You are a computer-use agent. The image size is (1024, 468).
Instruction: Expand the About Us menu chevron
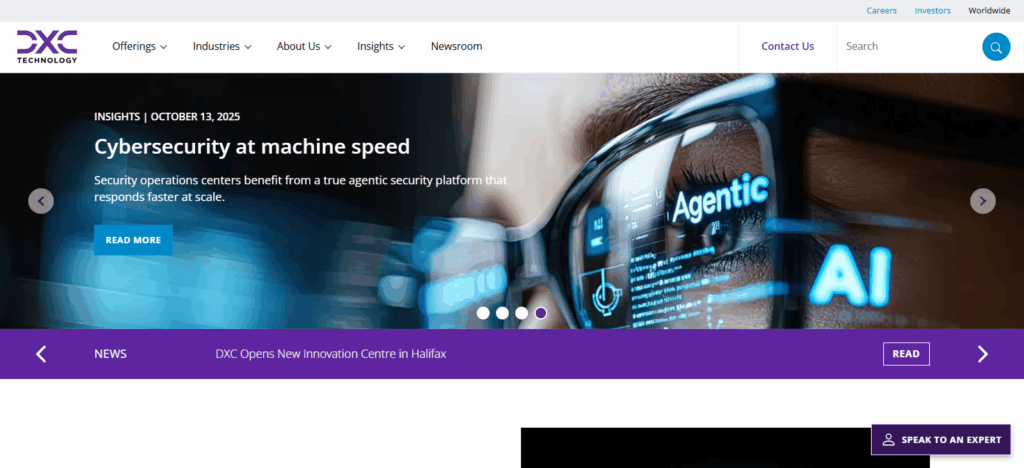click(328, 47)
